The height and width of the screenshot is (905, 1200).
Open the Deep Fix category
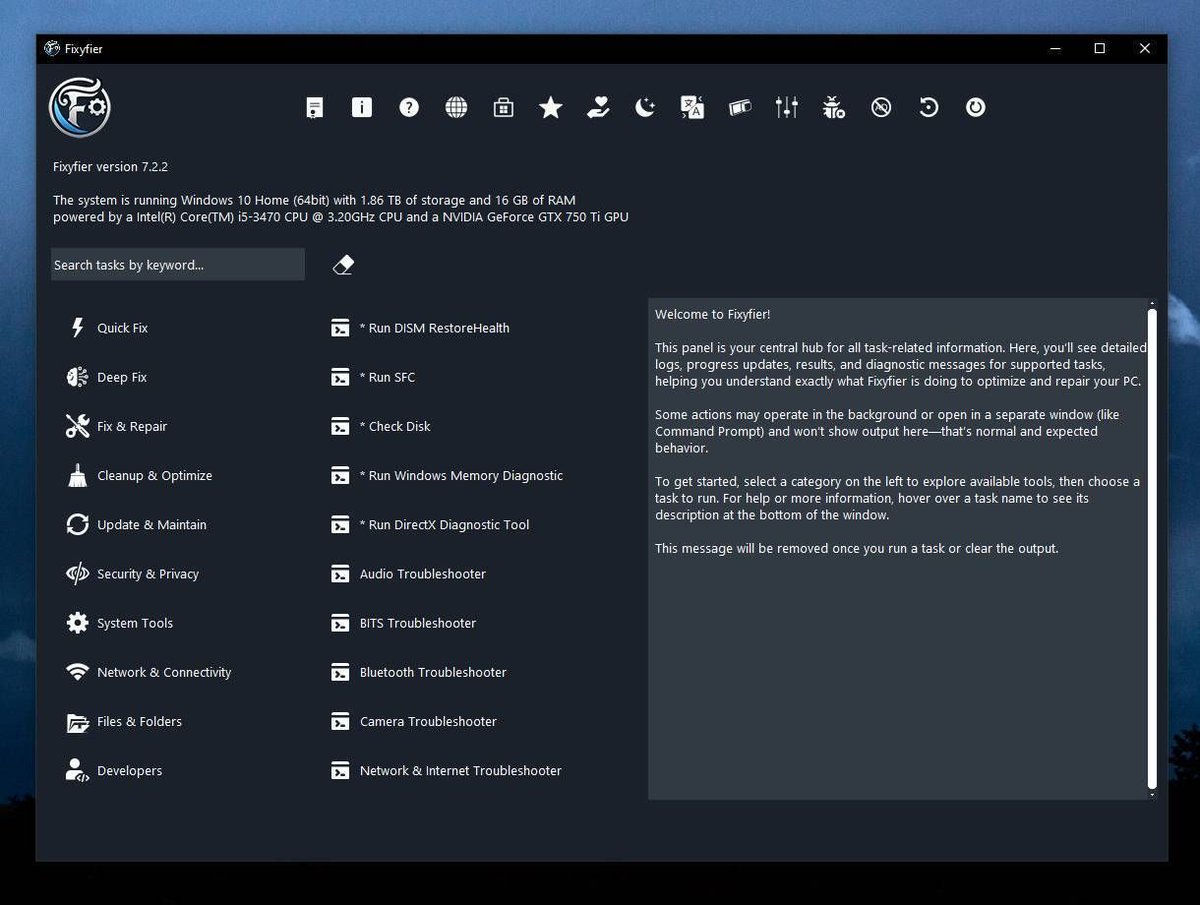click(x=107, y=377)
